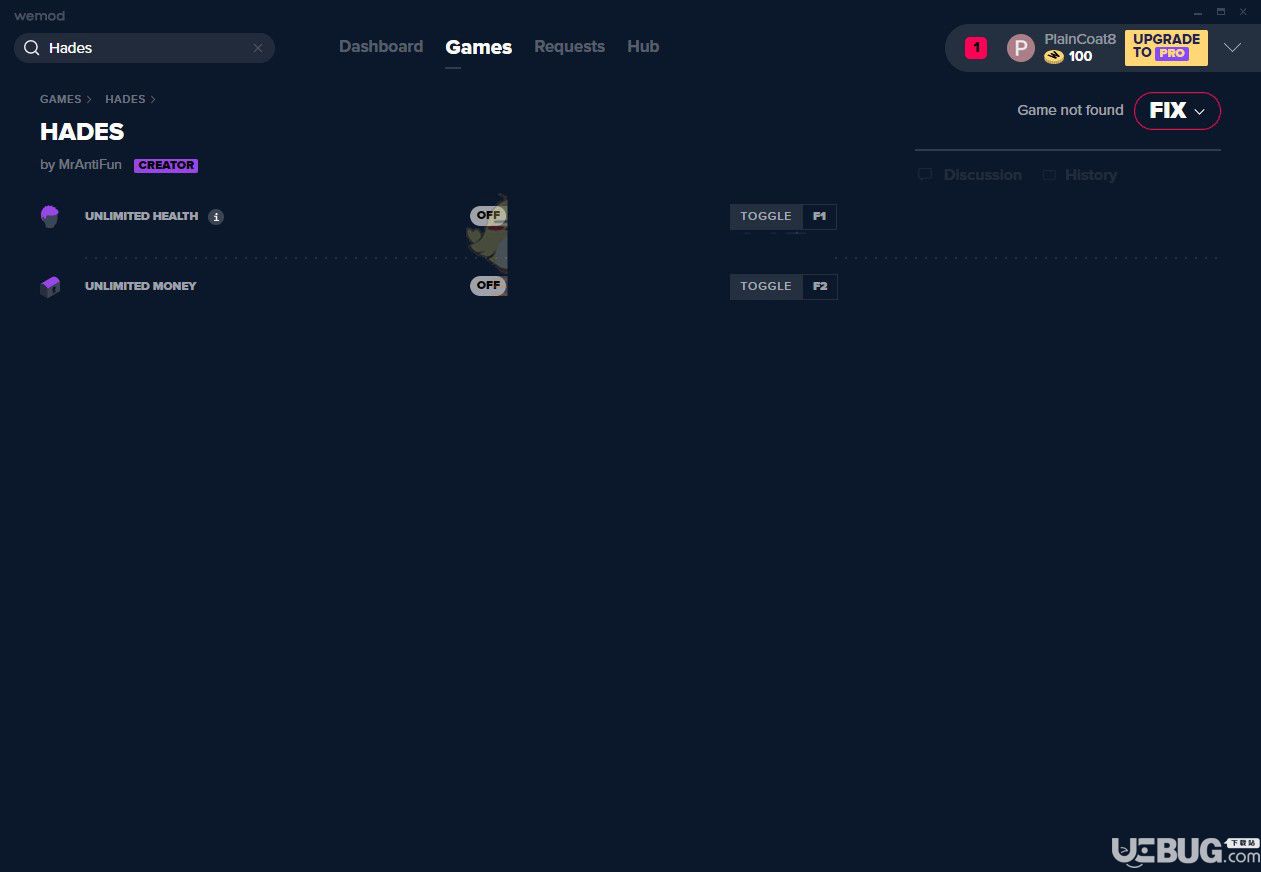
Task: Click Upgrade to Pro button
Action: [1166, 47]
